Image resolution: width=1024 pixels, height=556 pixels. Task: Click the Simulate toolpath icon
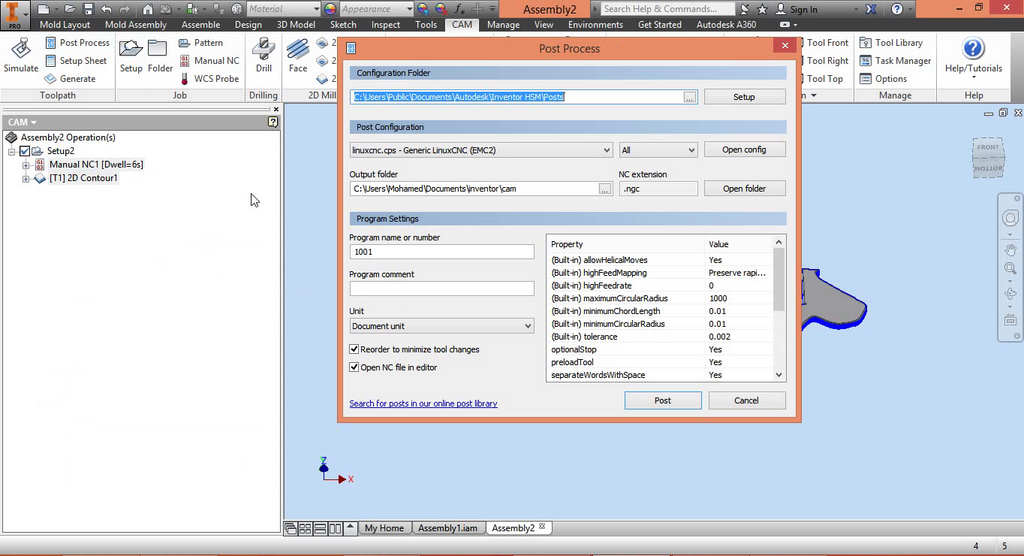(21, 55)
